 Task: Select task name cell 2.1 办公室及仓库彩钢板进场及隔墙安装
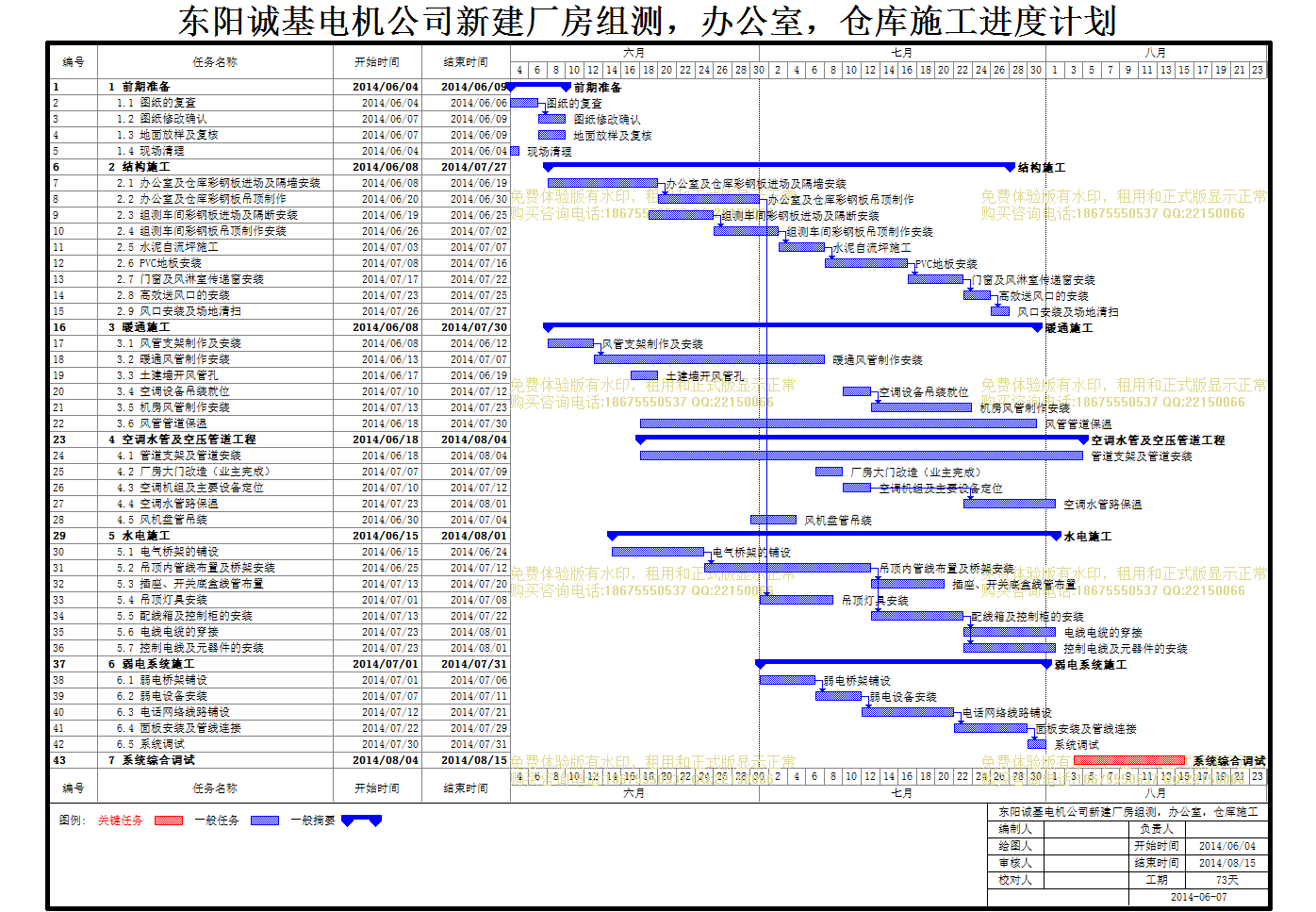click(215, 183)
